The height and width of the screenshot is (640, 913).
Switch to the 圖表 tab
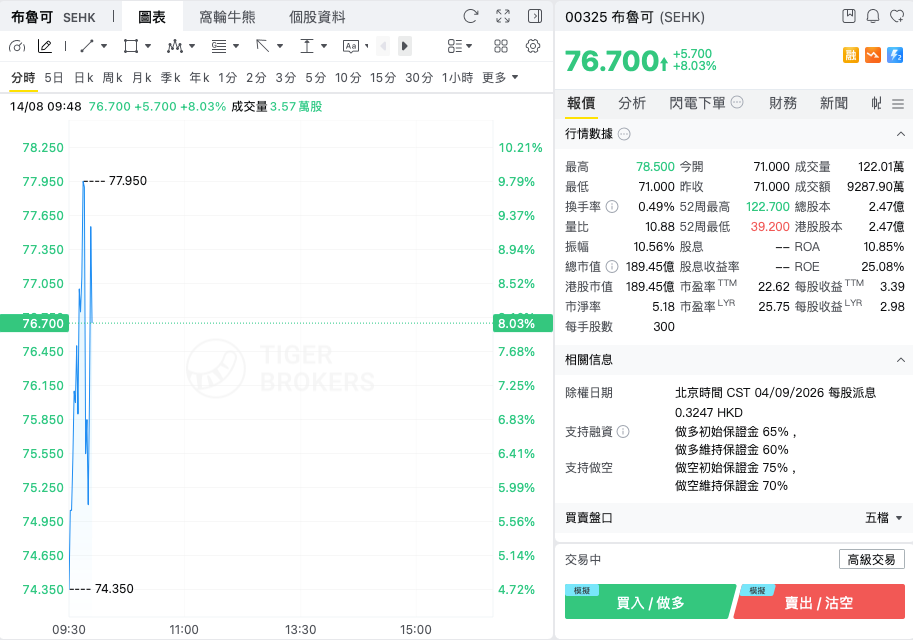pyautogui.click(x=152, y=17)
